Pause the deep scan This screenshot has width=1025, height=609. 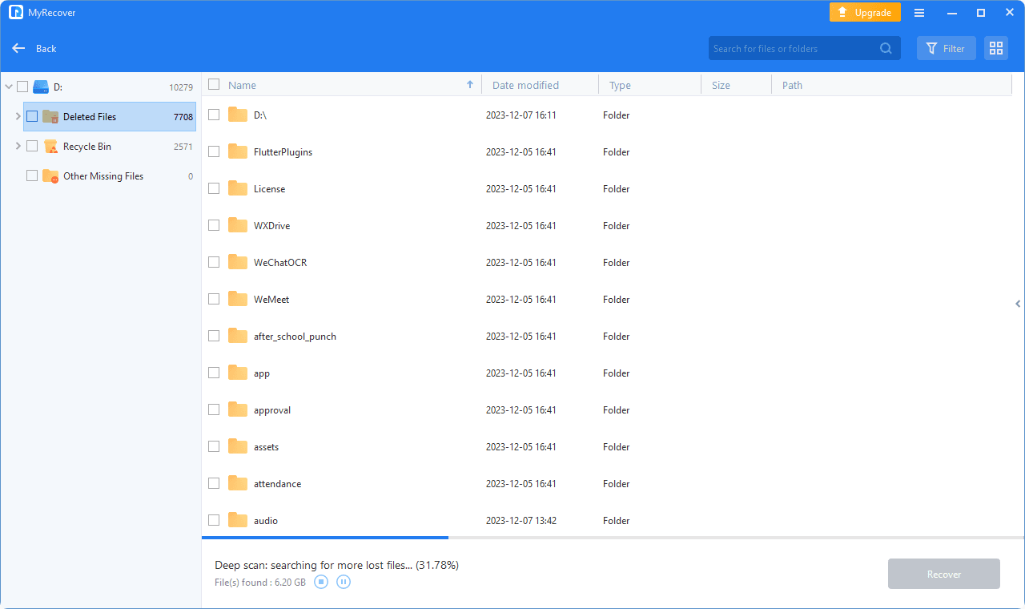point(343,582)
